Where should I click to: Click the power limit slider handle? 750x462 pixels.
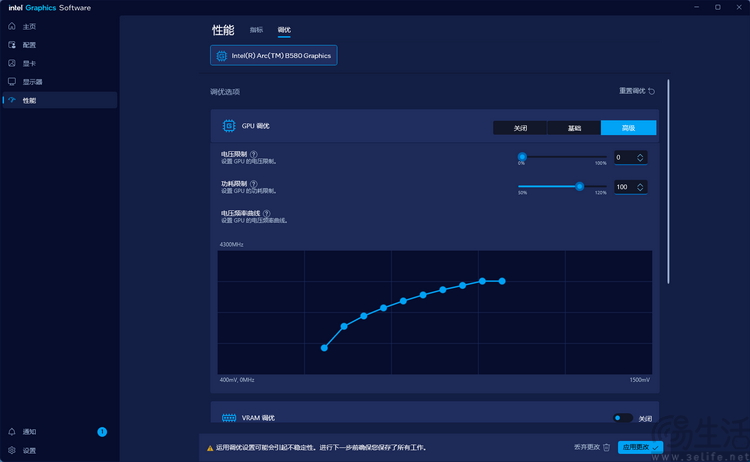click(579, 186)
